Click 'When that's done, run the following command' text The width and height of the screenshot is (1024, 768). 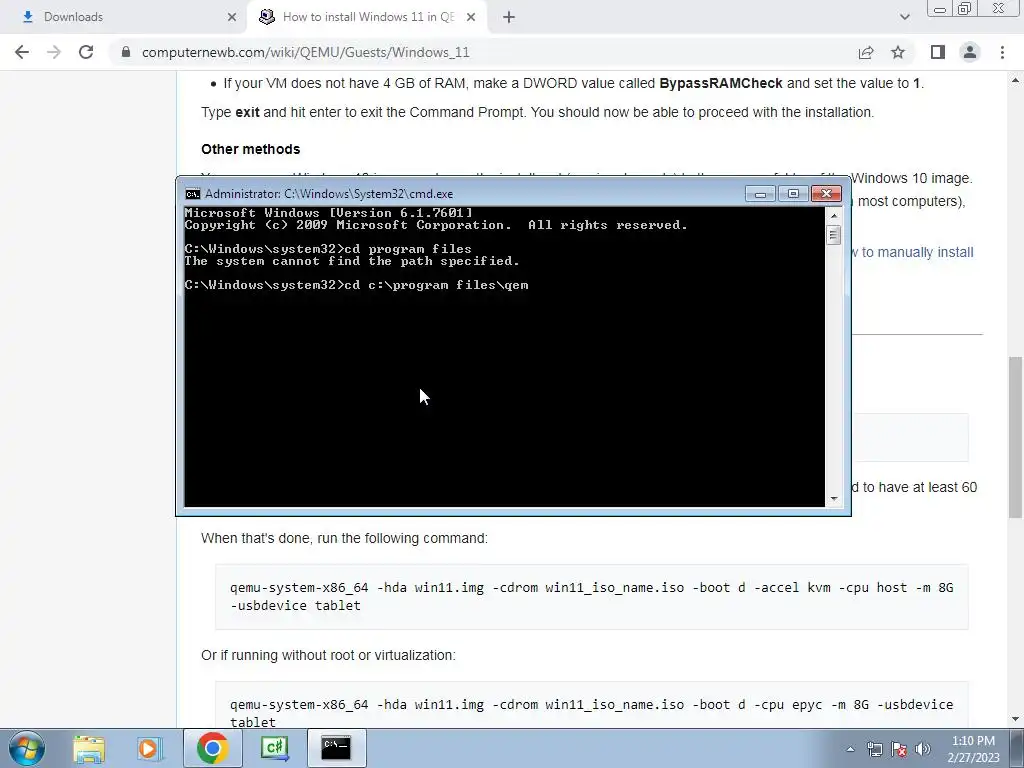click(344, 538)
